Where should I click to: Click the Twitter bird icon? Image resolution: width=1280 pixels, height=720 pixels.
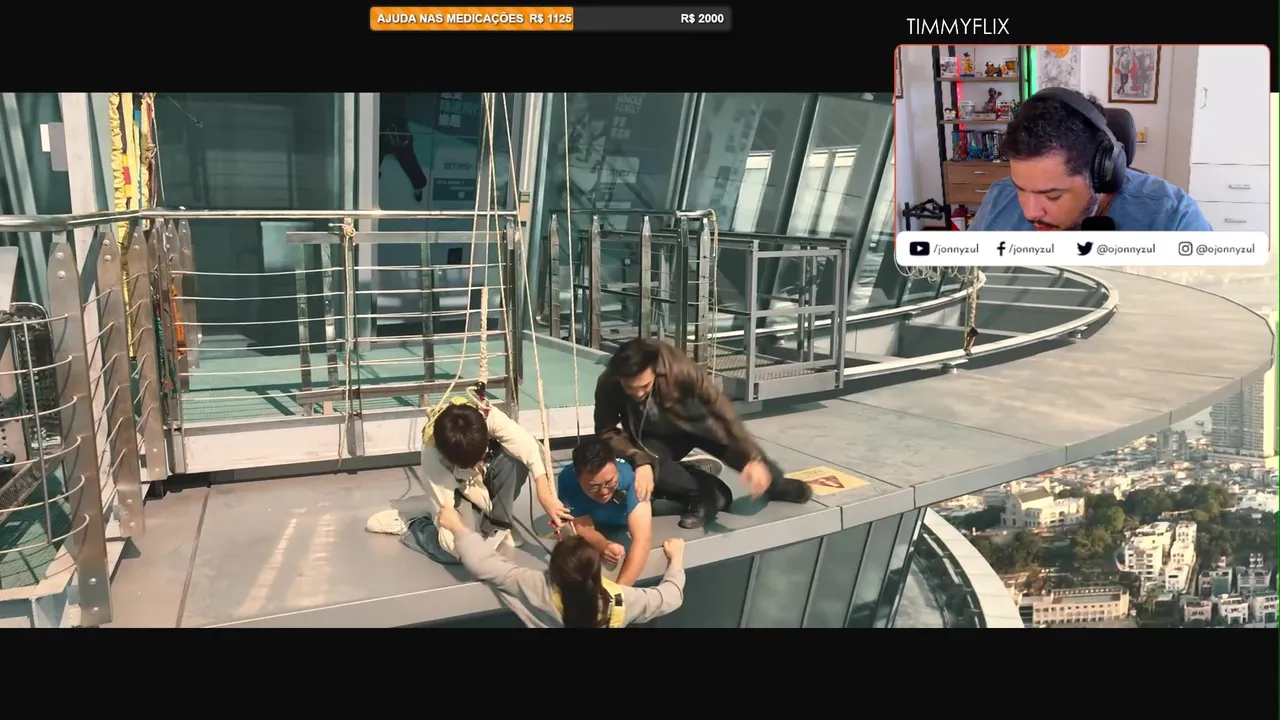pyautogui.click(x=1085, y=249)
